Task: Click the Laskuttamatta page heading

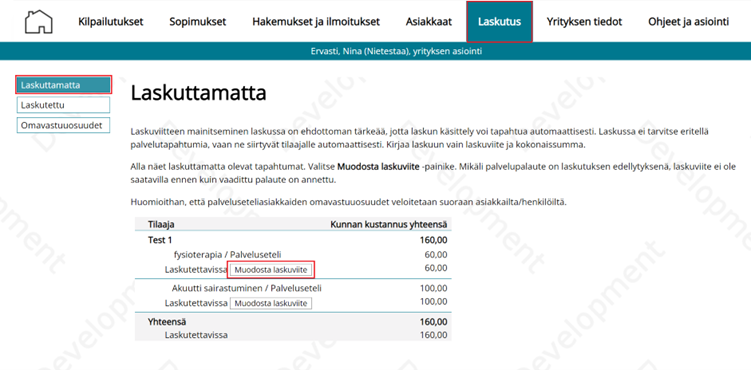Action: coord(198,93)
